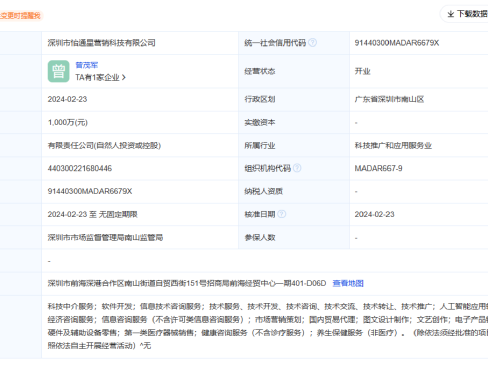
Task: Select industry value 科技推广和应用服务业
Action: click(x=393, y=146)
